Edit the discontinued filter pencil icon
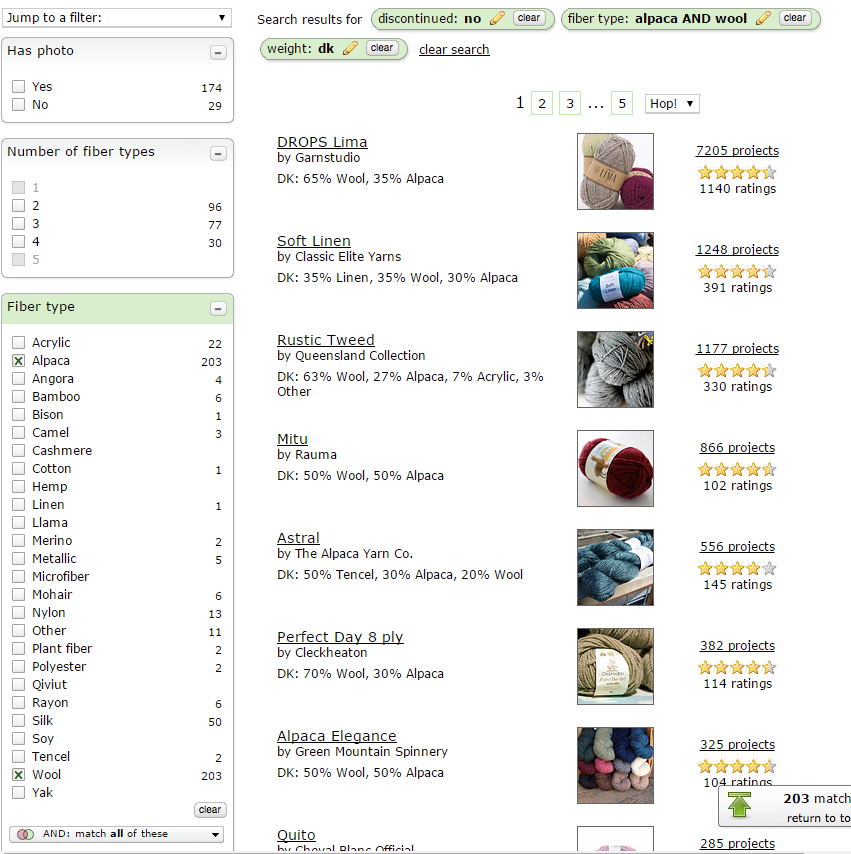Screen dimensions: 851x854 click(x=497, y=19)
